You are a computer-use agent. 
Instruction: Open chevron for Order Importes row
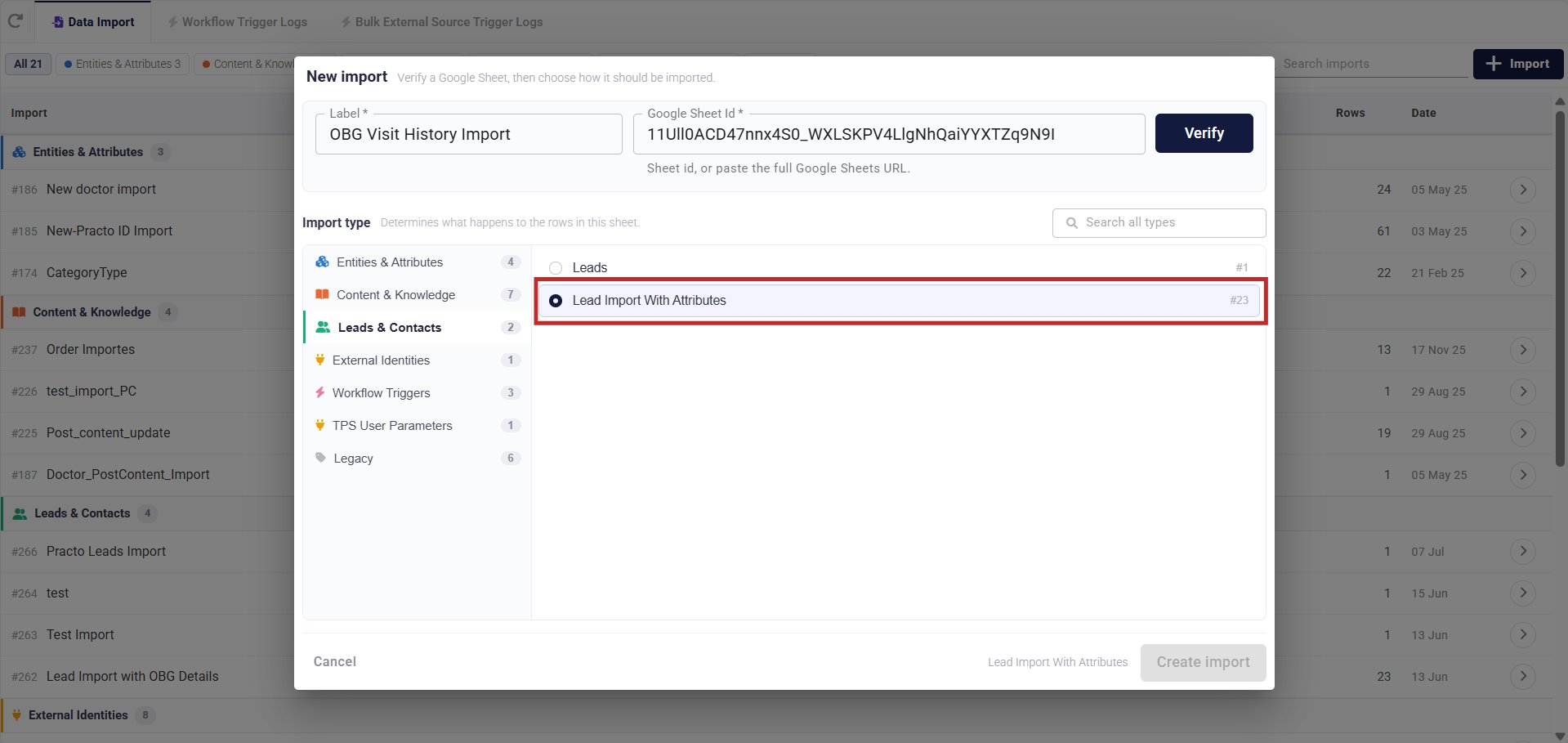[1522, 350]
